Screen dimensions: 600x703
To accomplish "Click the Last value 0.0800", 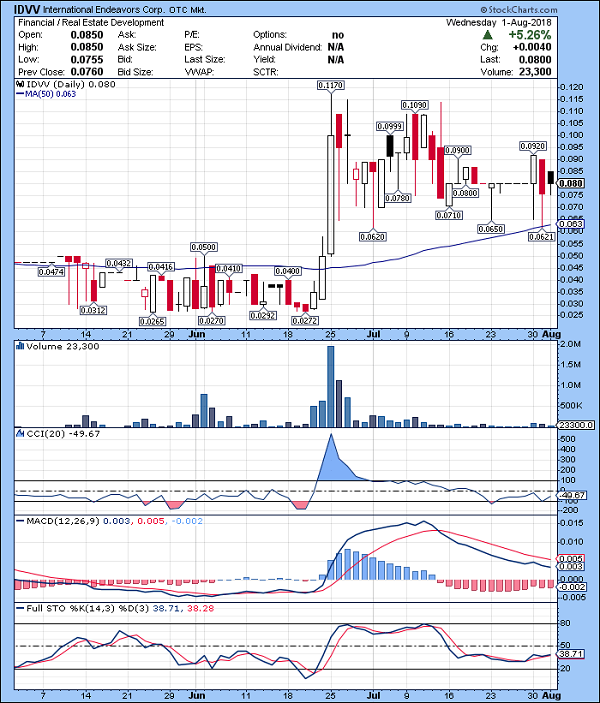I will [x=535, y=60].
